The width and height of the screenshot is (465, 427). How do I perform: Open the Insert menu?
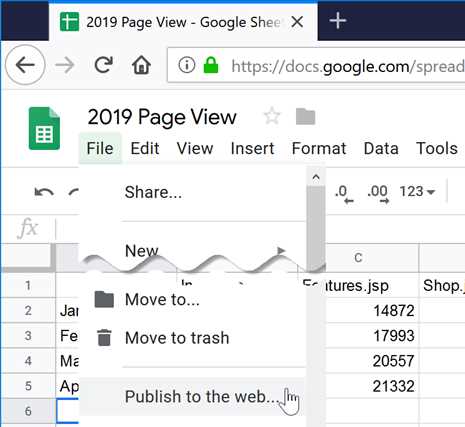252,148
